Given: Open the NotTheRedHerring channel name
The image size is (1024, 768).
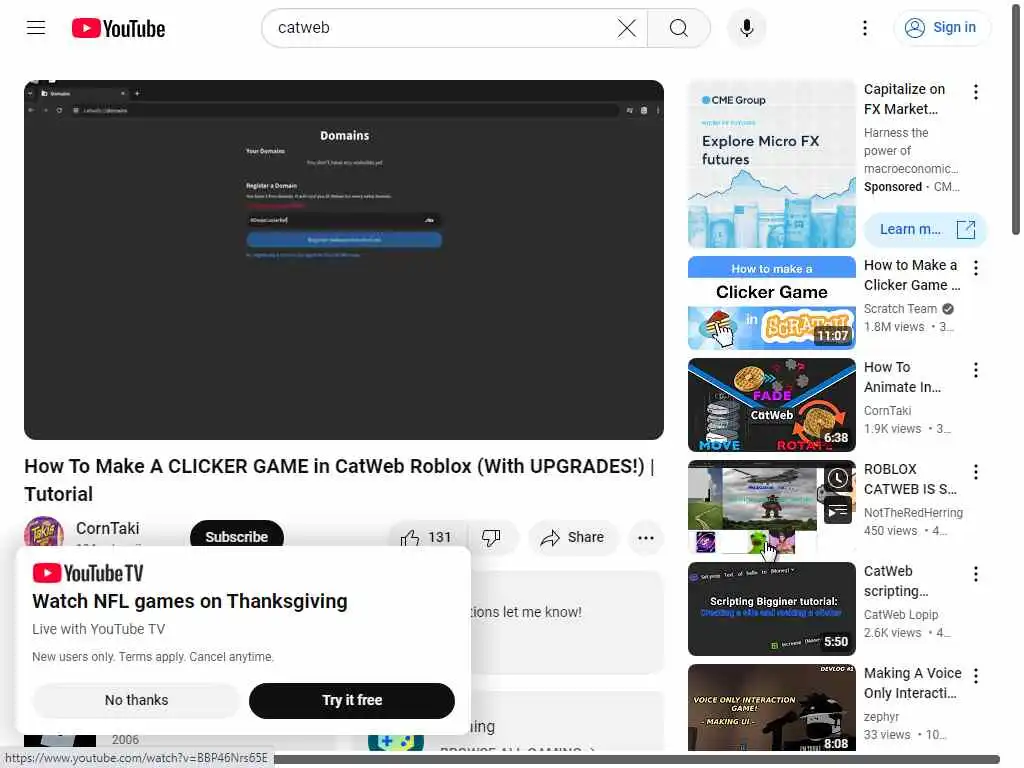Looking at the screenshot, I should click(913, 513).
